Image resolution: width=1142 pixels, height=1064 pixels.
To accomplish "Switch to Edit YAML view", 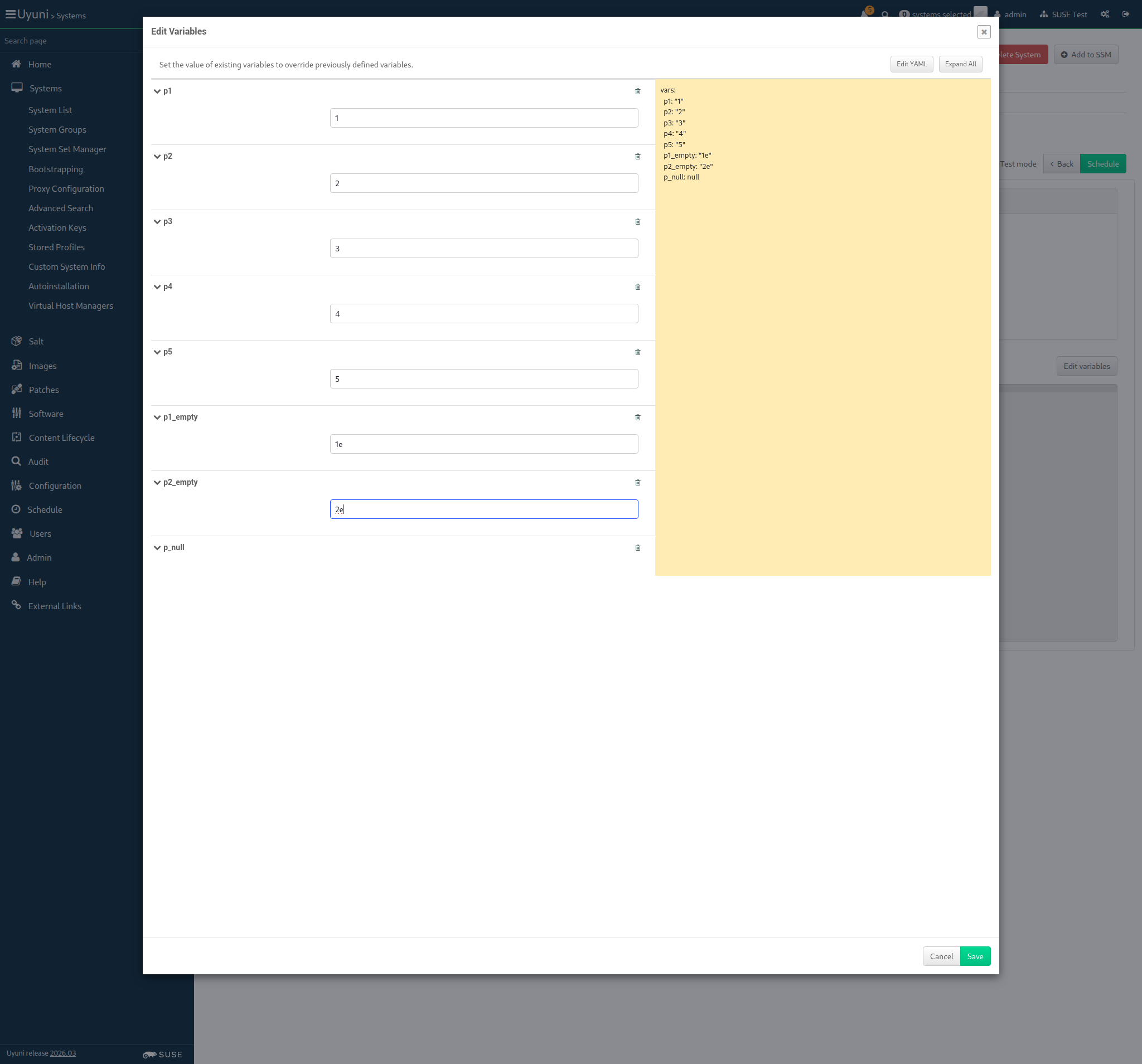I will click(912, 64).
